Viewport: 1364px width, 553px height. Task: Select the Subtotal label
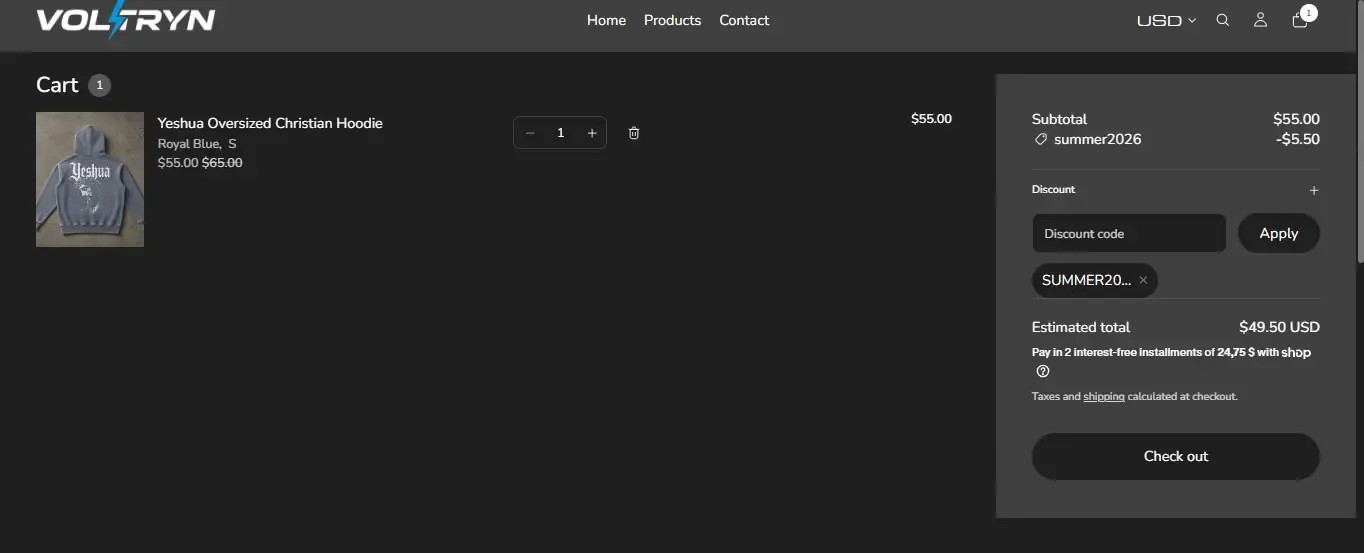(x=1059, y=119)
